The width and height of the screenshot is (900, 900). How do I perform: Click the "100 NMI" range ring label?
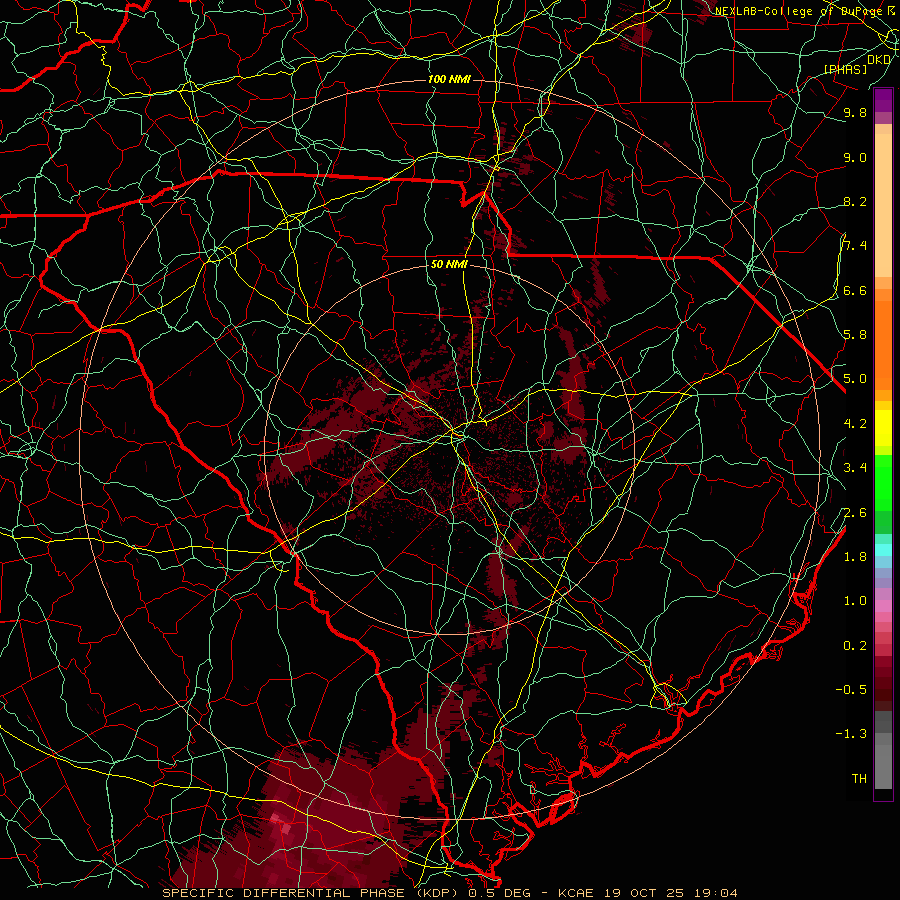449,79
